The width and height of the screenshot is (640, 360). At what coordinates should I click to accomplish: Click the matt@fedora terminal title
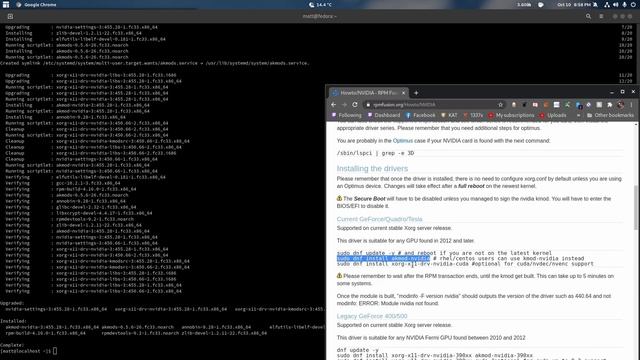(320, 16)
